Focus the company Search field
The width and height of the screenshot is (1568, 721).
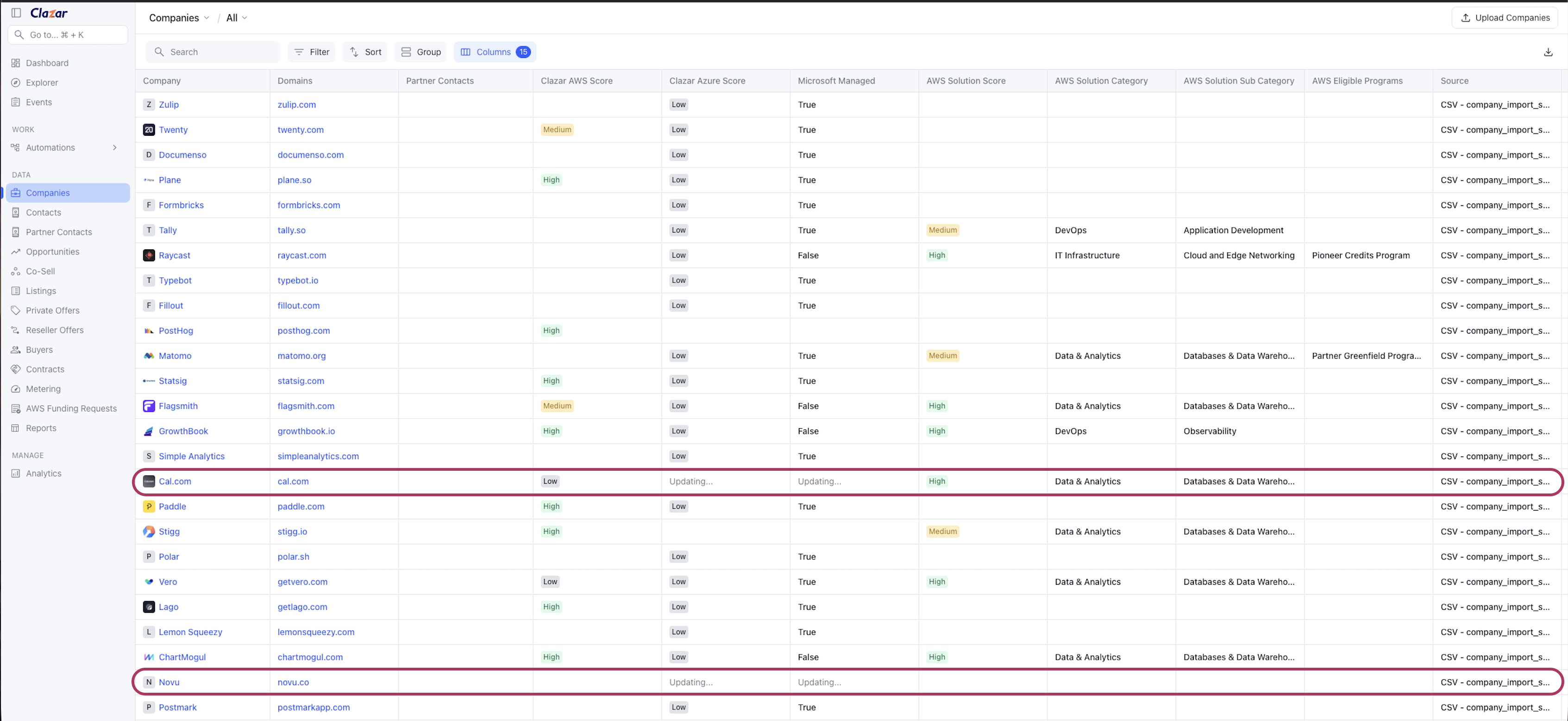213,52
